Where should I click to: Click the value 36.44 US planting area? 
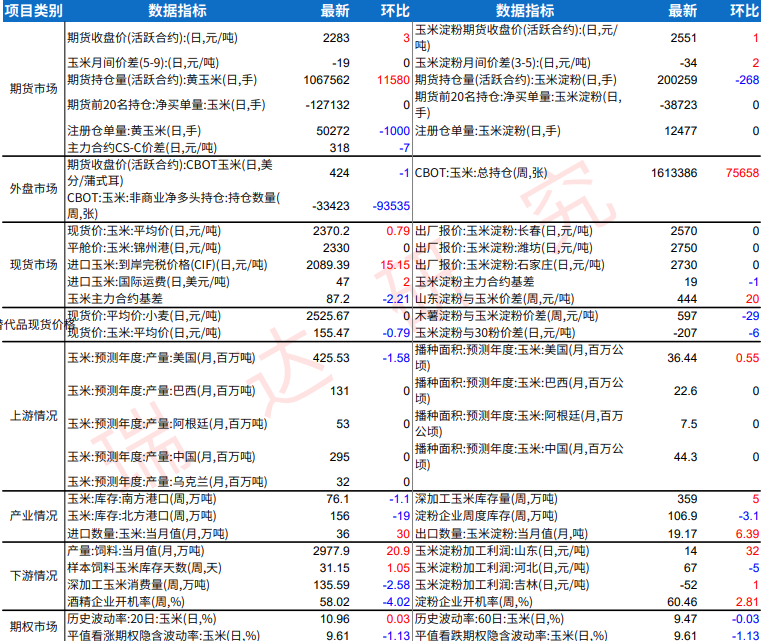click(x=682, y=358)
